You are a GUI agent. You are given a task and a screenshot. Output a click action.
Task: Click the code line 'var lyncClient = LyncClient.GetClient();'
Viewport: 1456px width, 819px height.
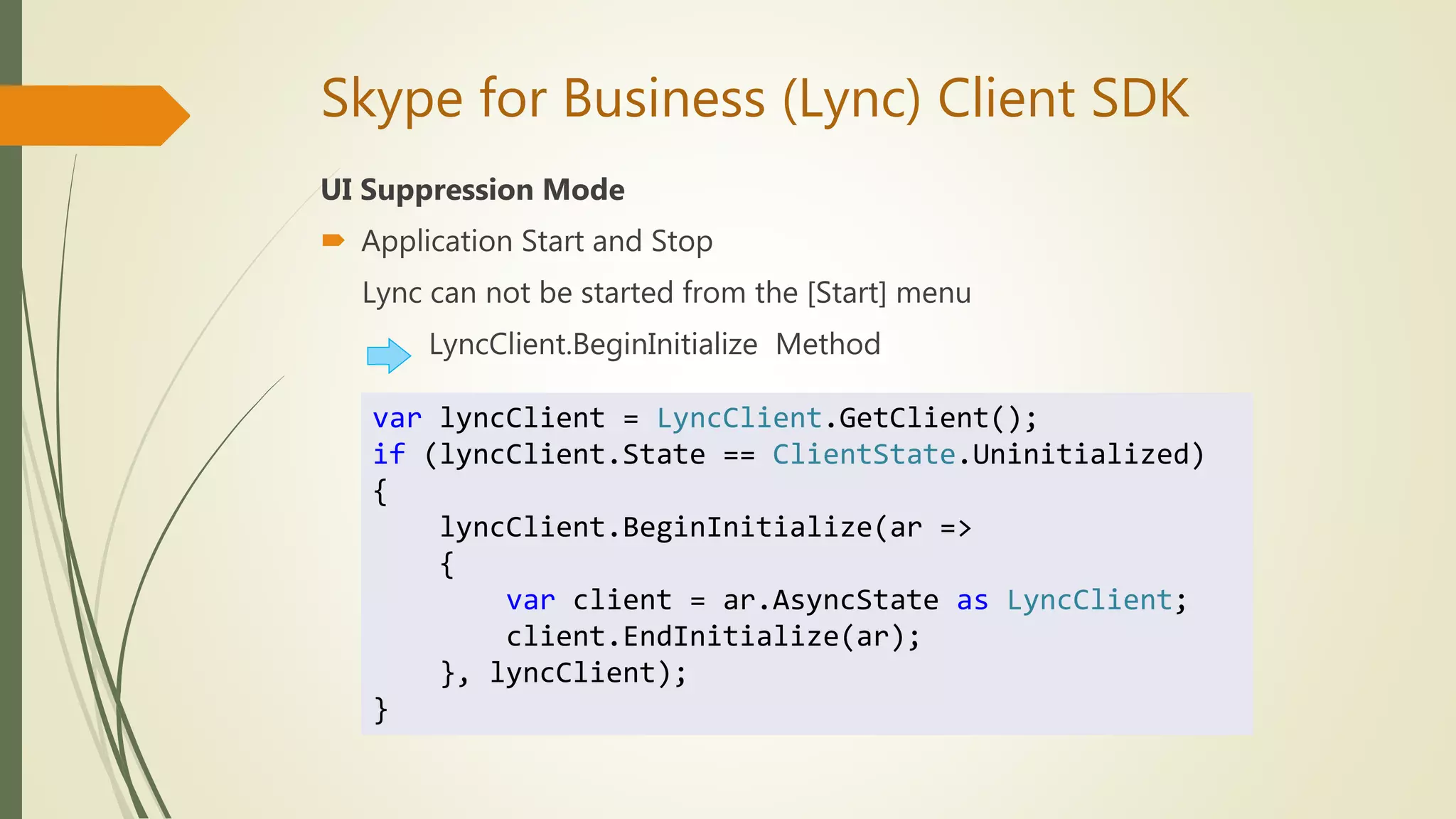(705, 418)
